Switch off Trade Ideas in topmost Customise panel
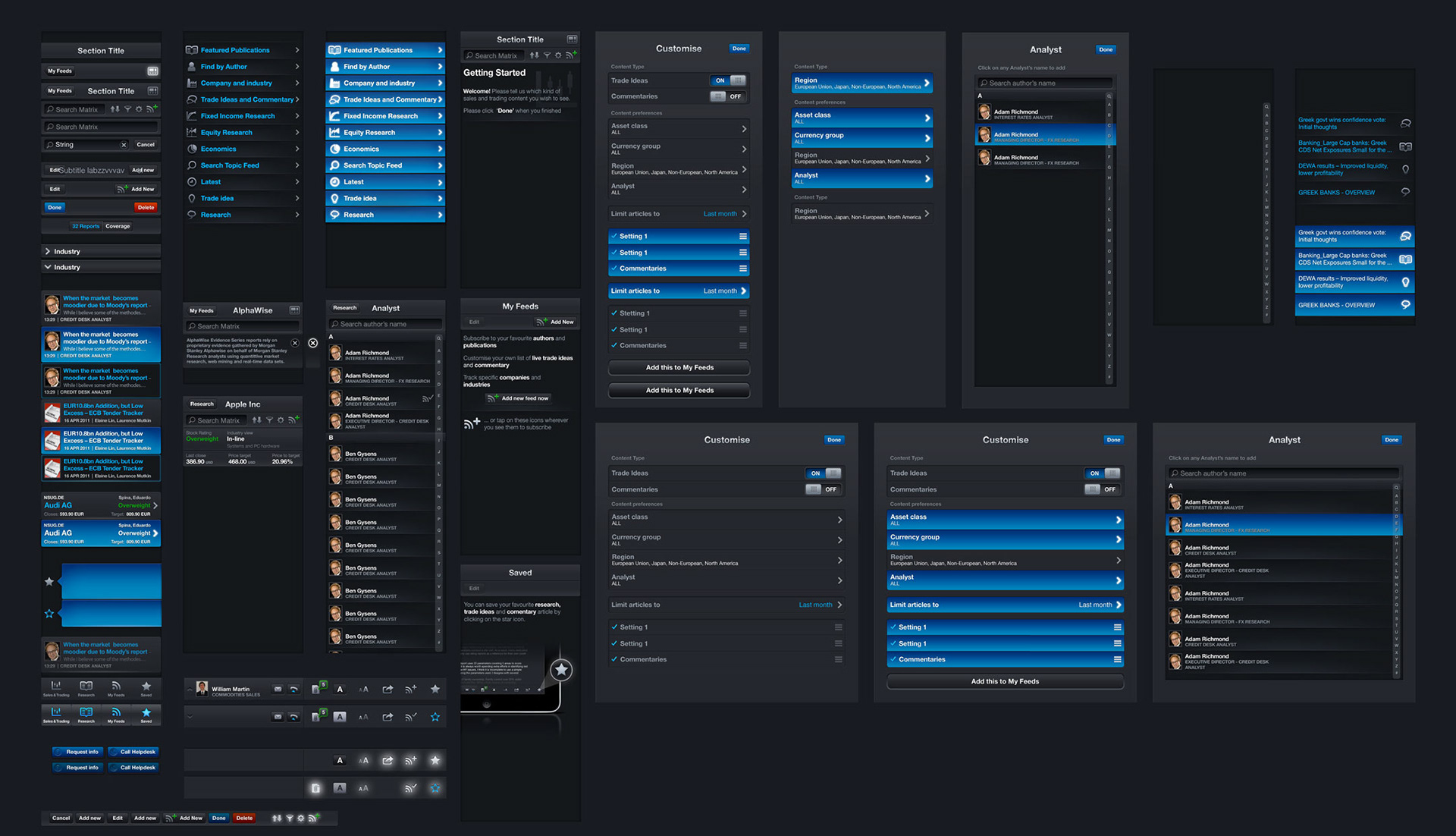 click(x=729, y=80)
